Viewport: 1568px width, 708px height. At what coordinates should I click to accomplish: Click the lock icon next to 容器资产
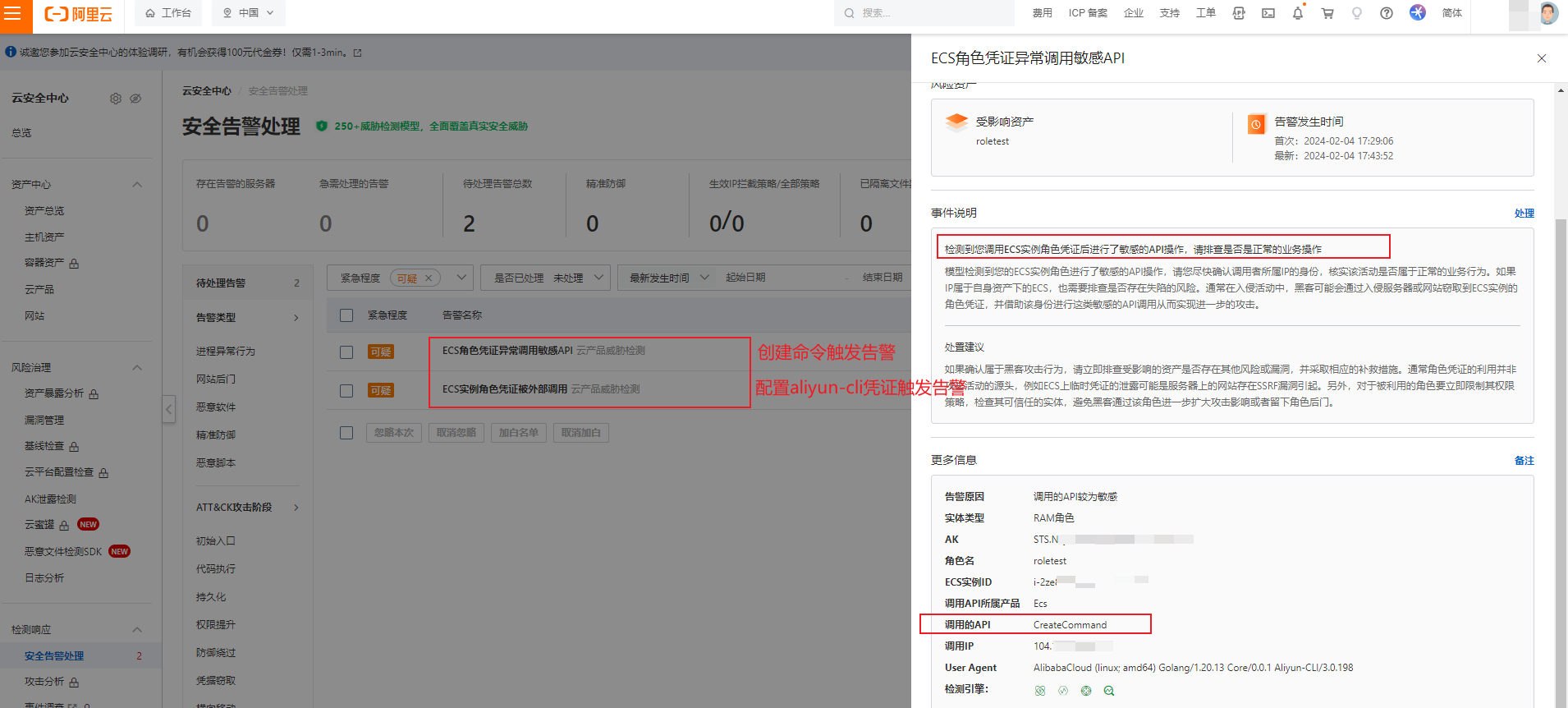(75, 264)
